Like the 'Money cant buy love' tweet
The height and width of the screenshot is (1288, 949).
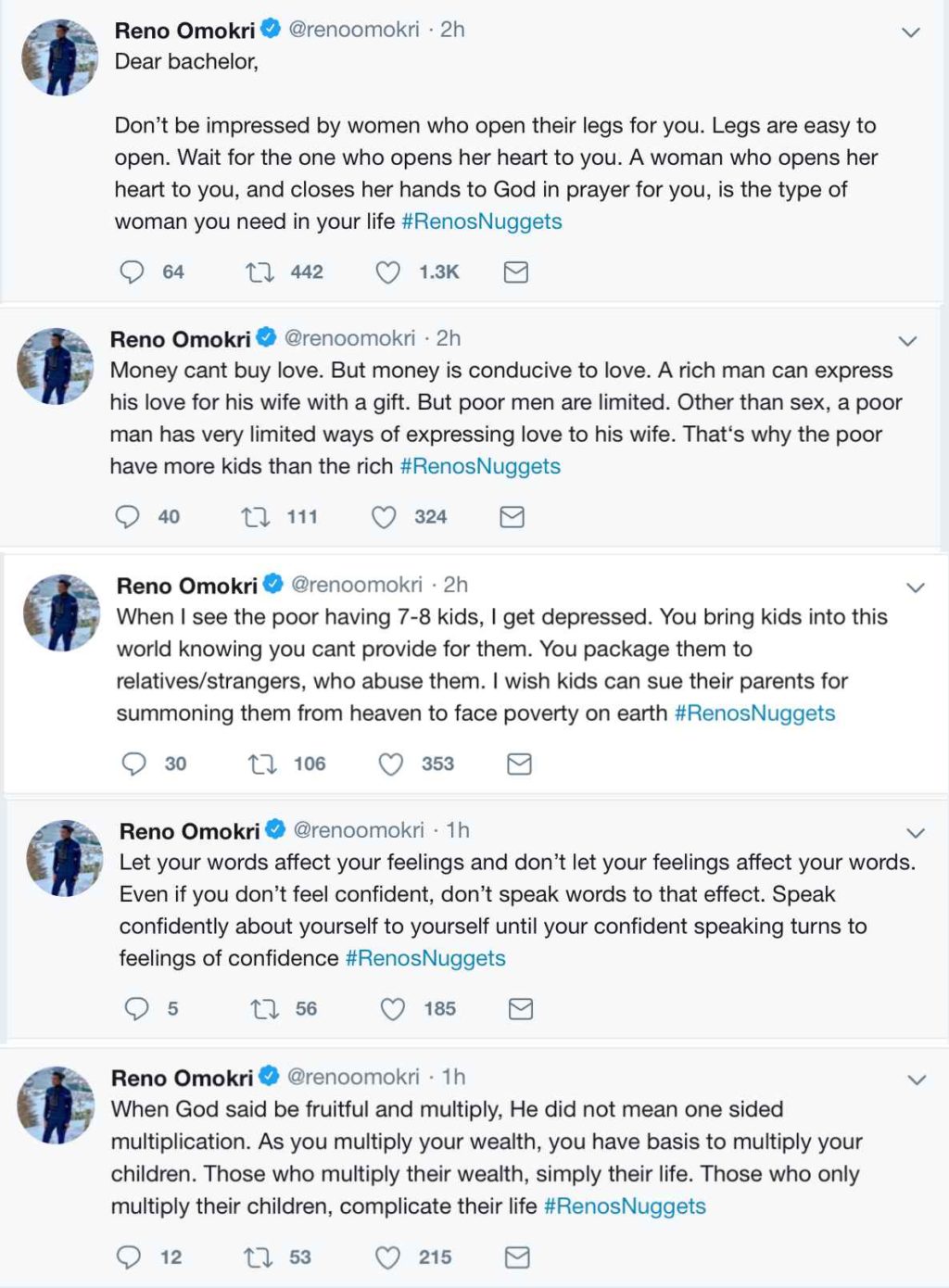pyautogui.click(x=384, y=516)
